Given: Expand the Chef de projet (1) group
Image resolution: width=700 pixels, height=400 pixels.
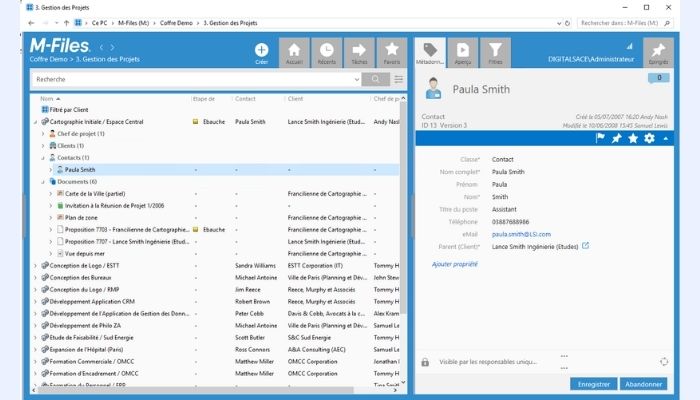Looking at the screenshot, I should tap(43, 133).
